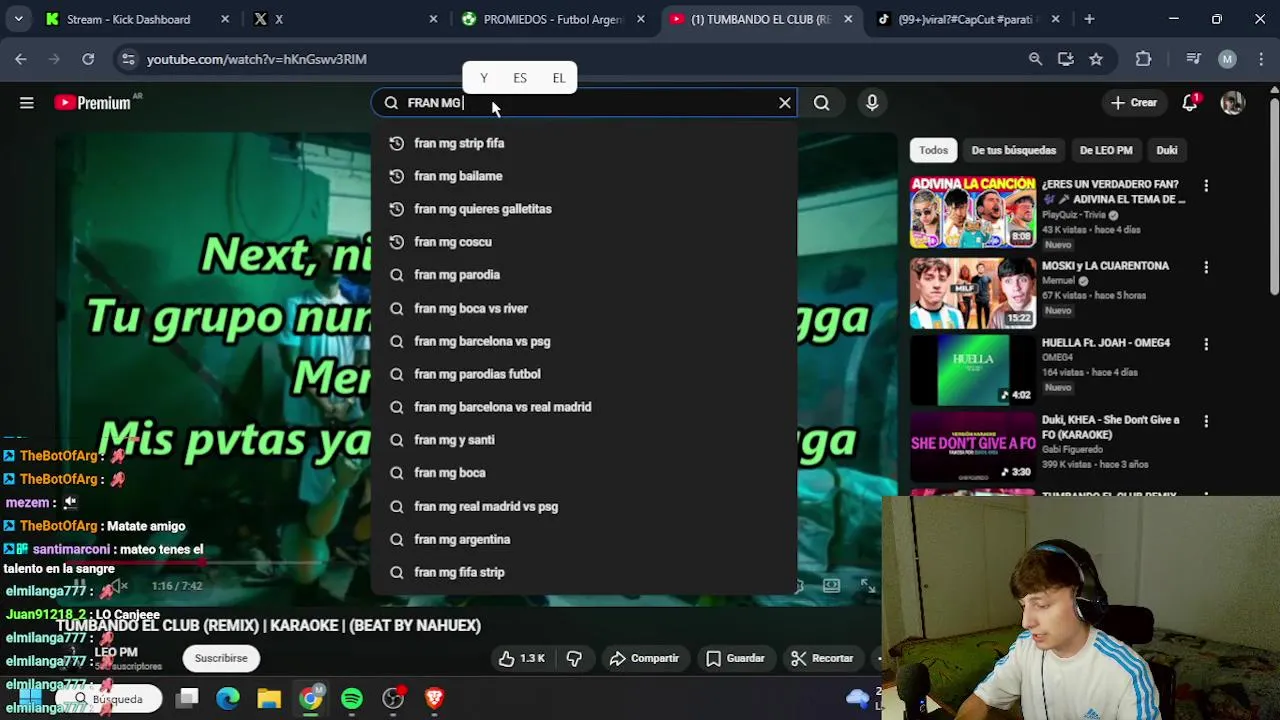Viewport: 1280px width, 720px height.
Task: Open the Chrome three-dot menu
Action: [1259, 59]
